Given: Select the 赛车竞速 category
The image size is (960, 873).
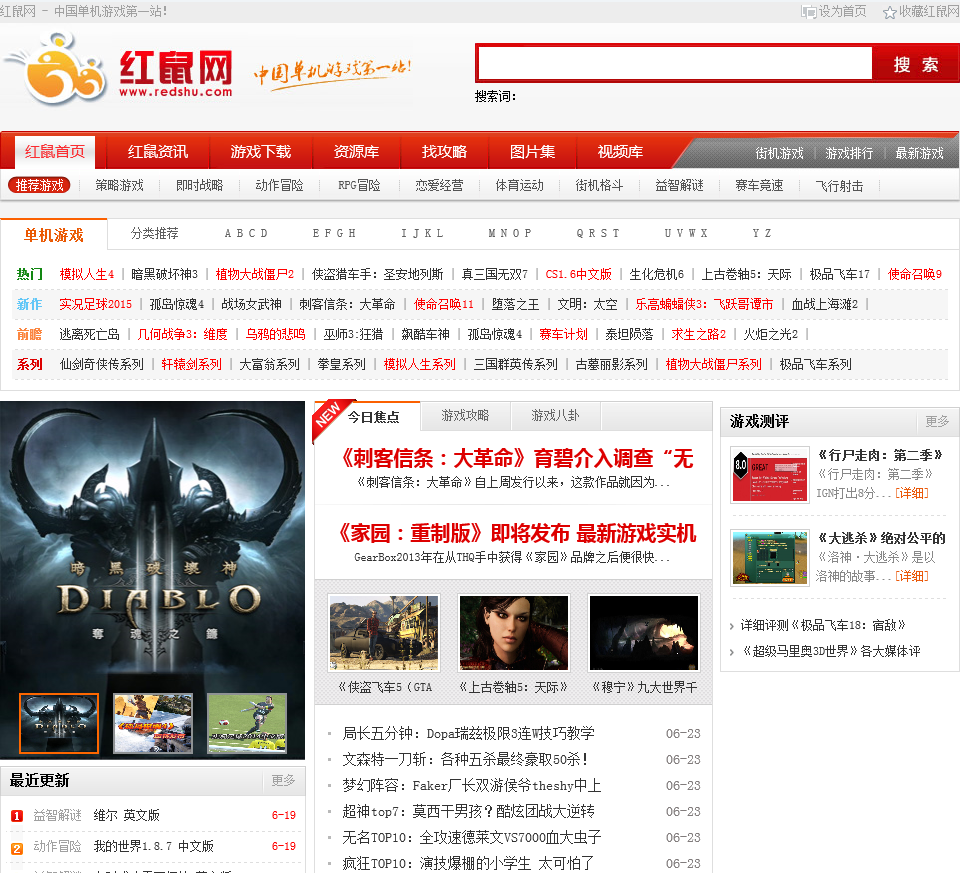Looking at the screenshot, I should pos(759,185).
